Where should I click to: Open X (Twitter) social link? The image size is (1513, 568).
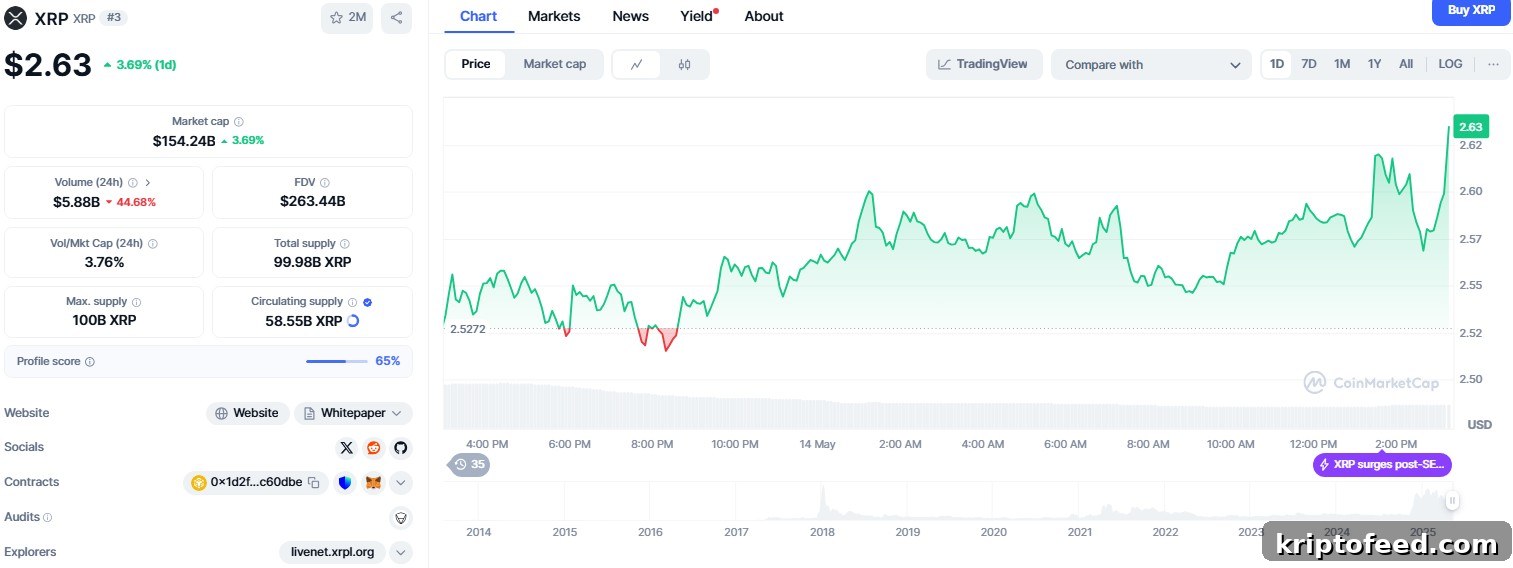coord(347,448)
